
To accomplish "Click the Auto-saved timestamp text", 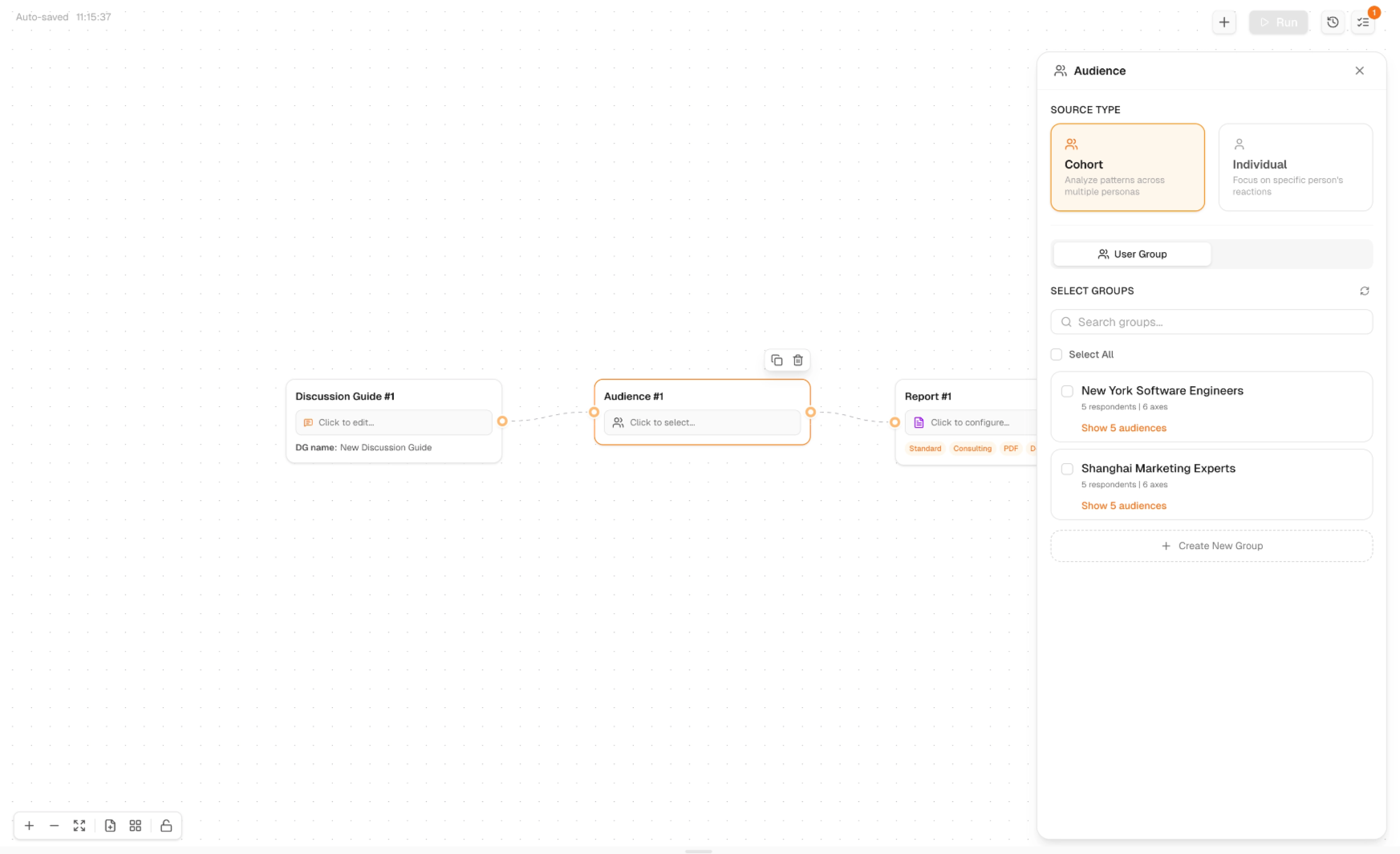I will click(63, 17).
